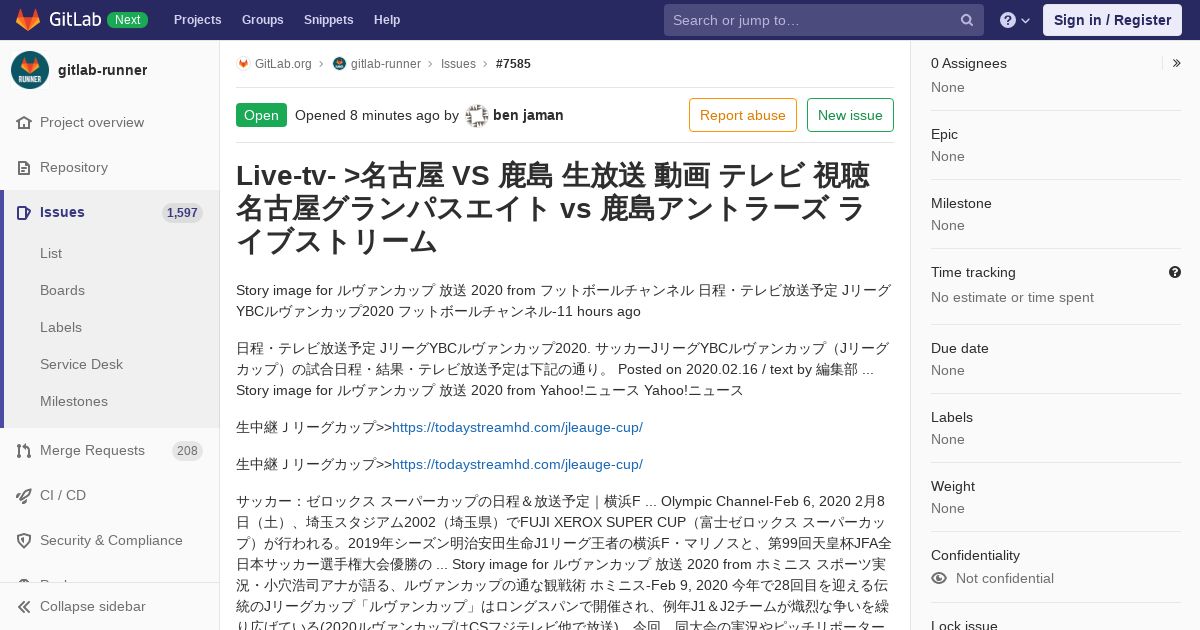Click Report abuse button
Screen dimensions: 1200x630
743,115
